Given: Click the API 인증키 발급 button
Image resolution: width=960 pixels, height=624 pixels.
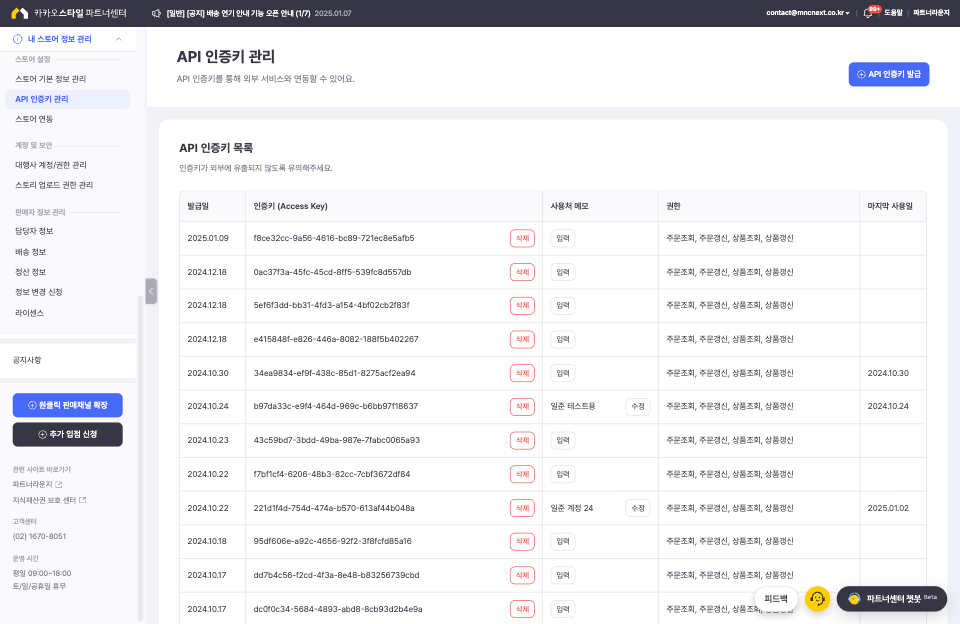Looking at the screenshot, I should point(888,74).
